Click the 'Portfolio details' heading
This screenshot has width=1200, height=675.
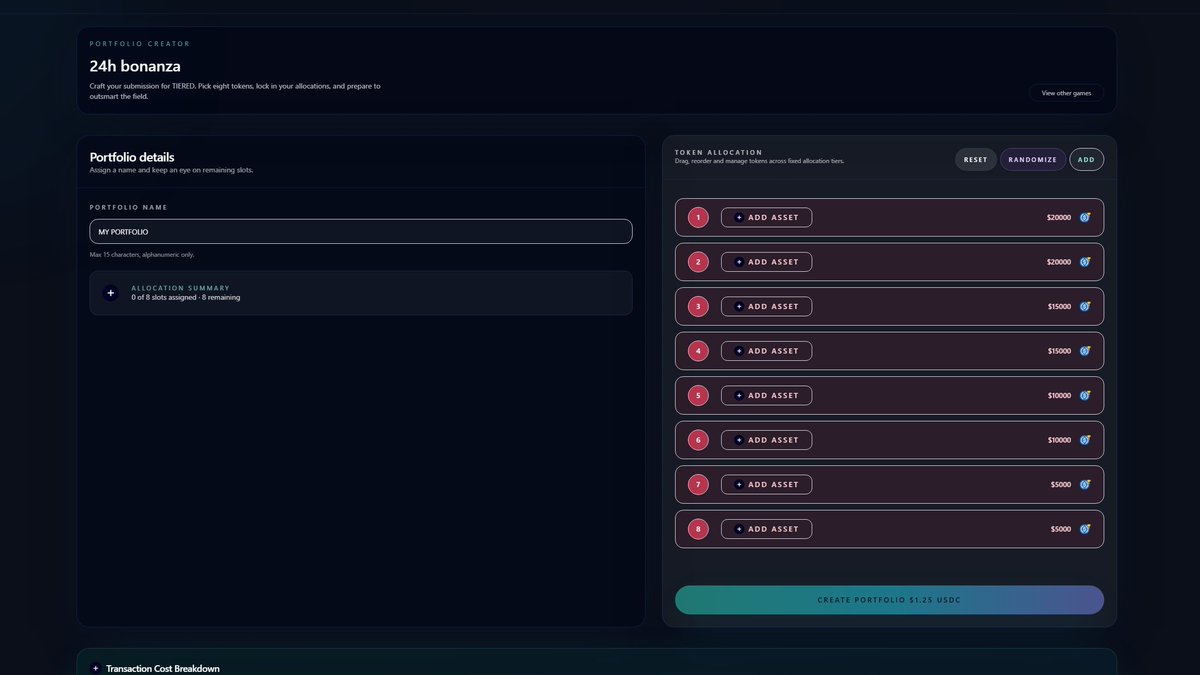[x=132, y=157]
